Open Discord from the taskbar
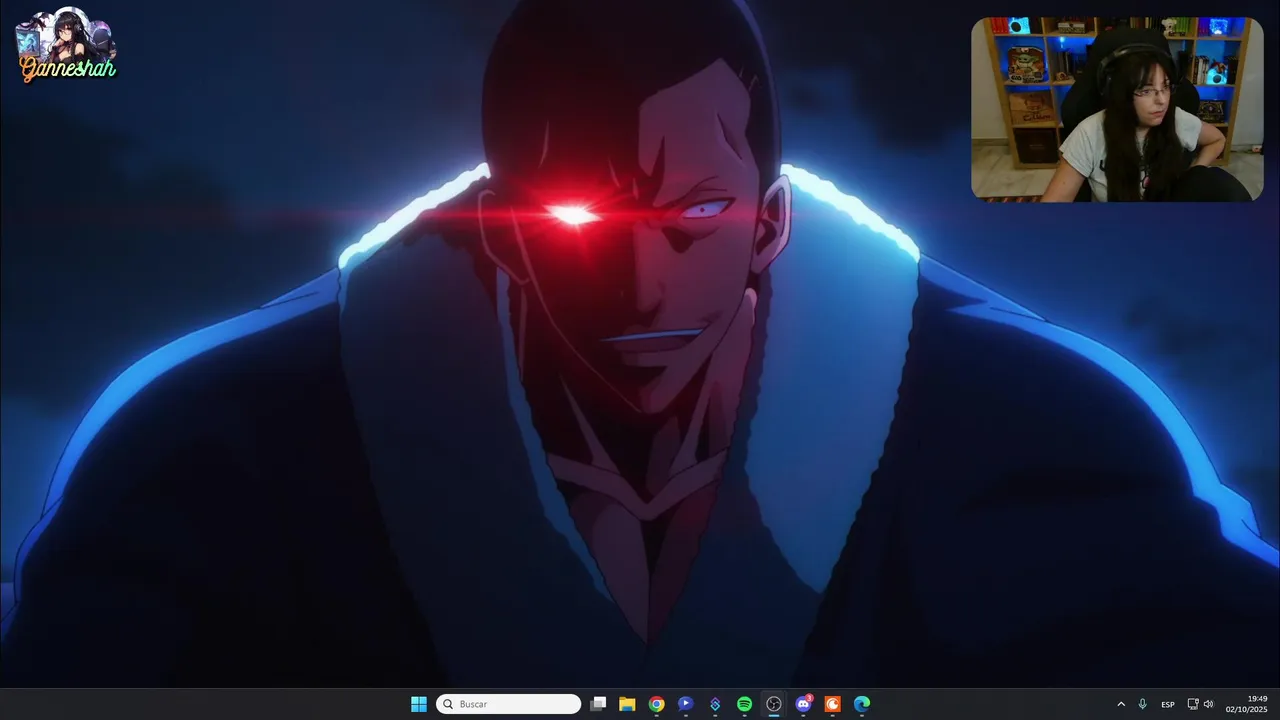Screen dimensions: 1280x720 click(803, 704)
